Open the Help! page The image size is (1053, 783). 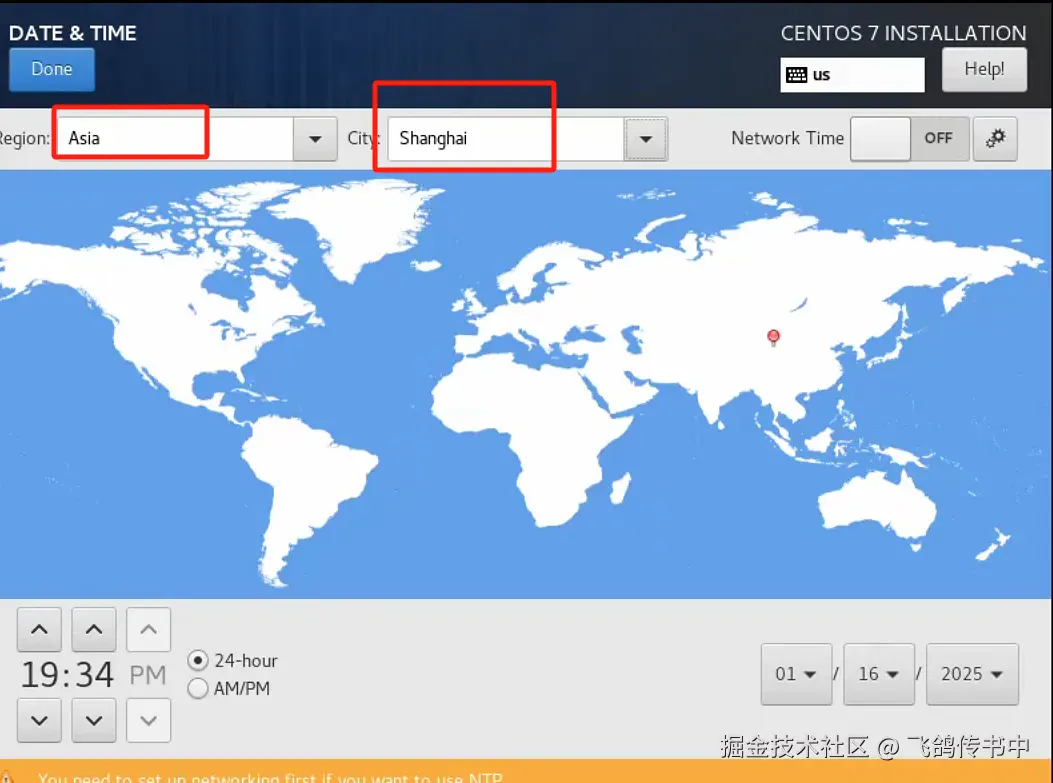(x=984, y=69)
